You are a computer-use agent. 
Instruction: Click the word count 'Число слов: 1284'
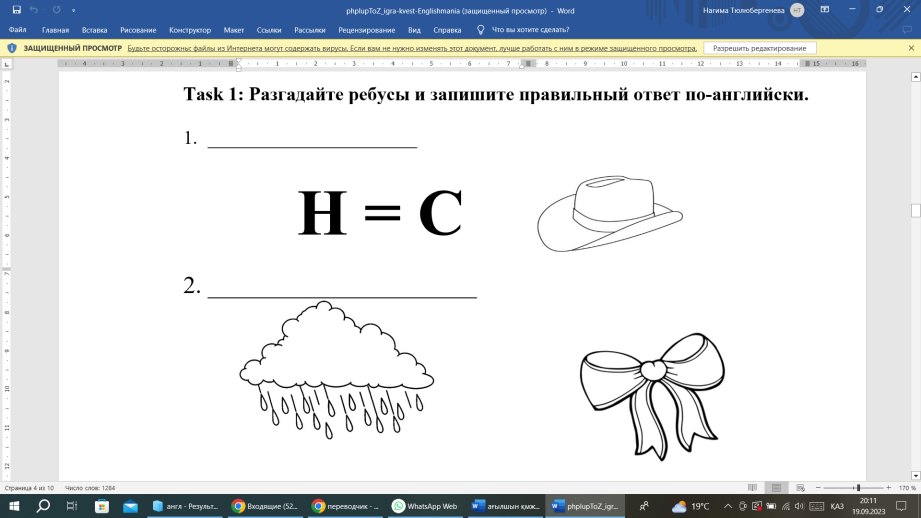point(90,488)
